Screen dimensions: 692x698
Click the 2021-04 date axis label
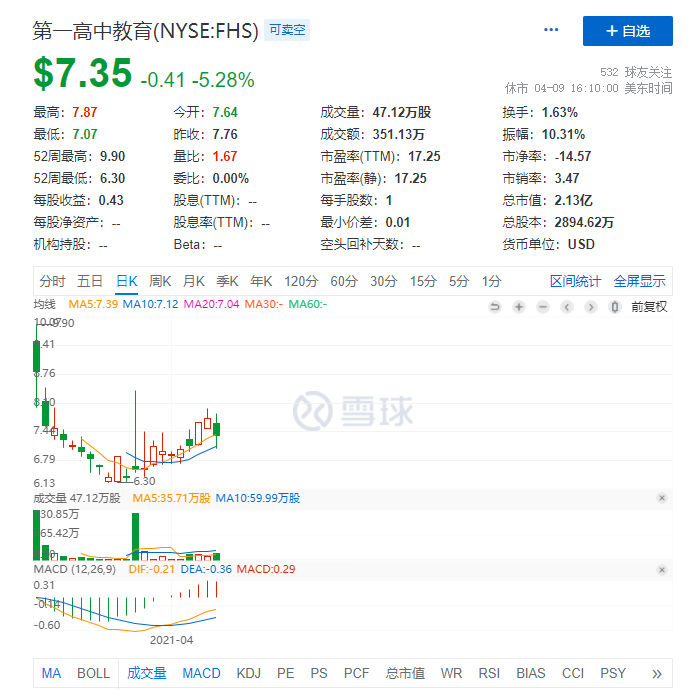(171, 640)
